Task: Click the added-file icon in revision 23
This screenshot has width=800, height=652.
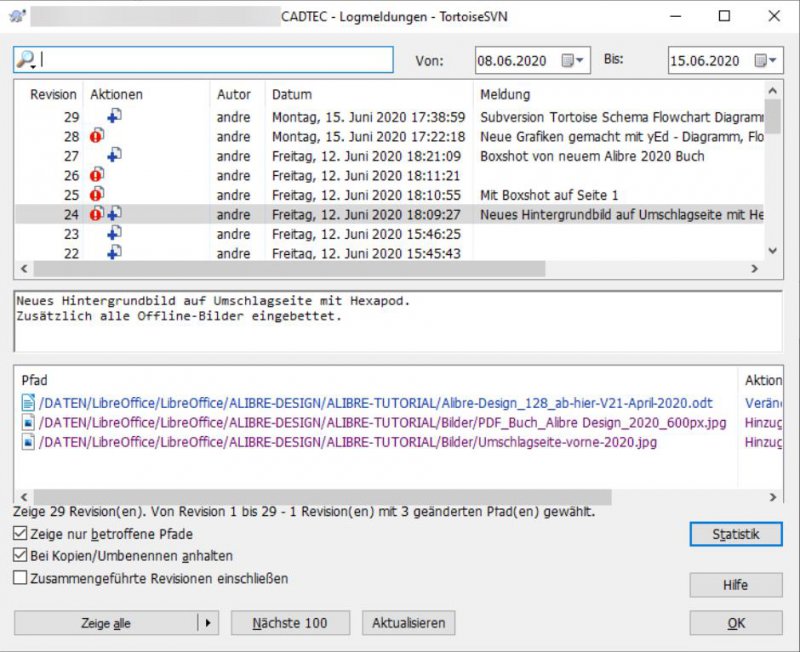Action: click(114, 234)
